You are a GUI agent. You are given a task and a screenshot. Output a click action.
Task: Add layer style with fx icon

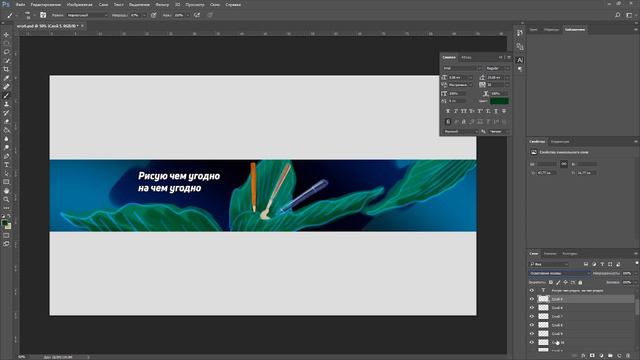click(583, 356)
